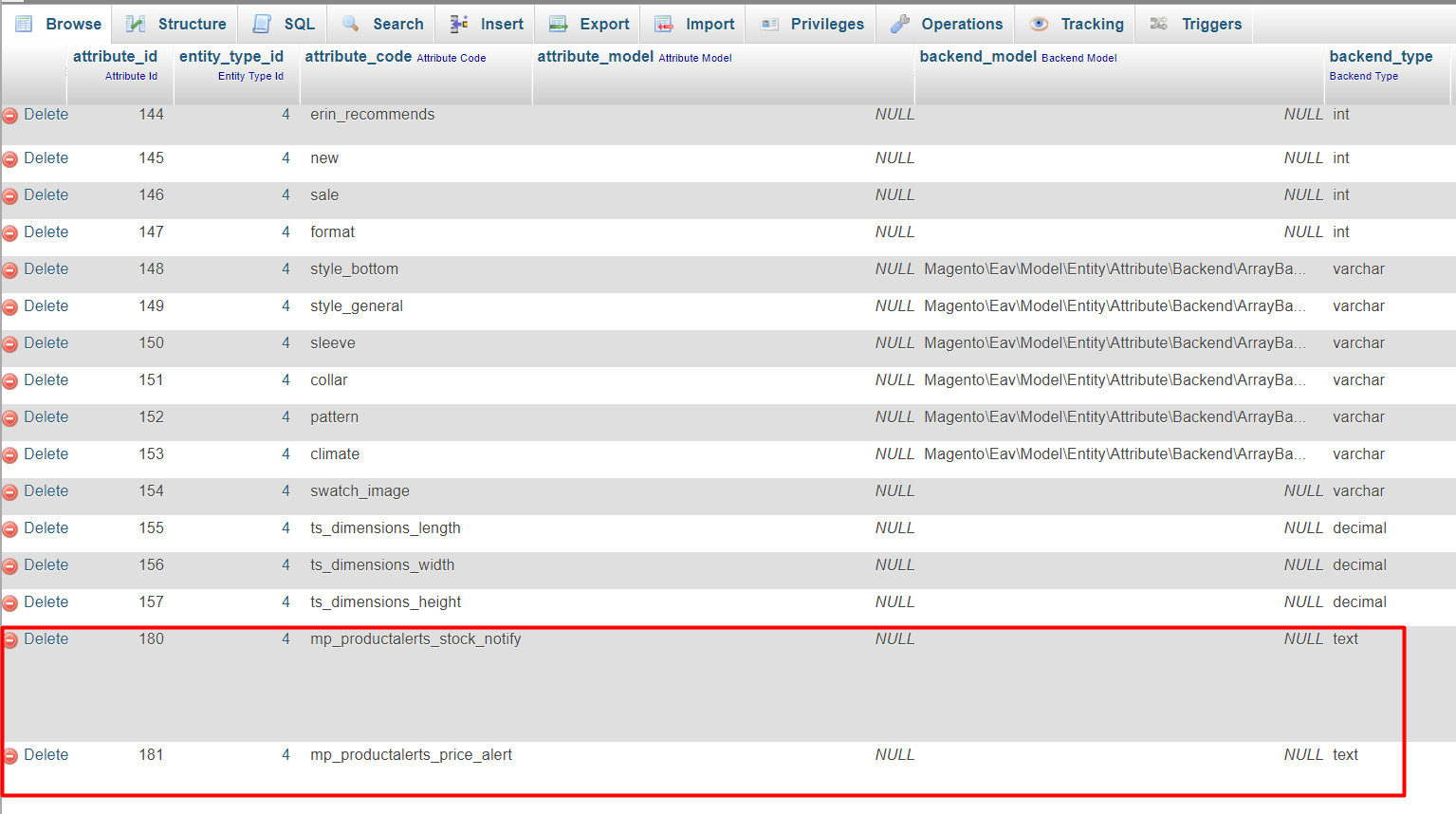Open the Structure tab
This screenshot has width=1456, height=814.
click(x=191, y=24)
